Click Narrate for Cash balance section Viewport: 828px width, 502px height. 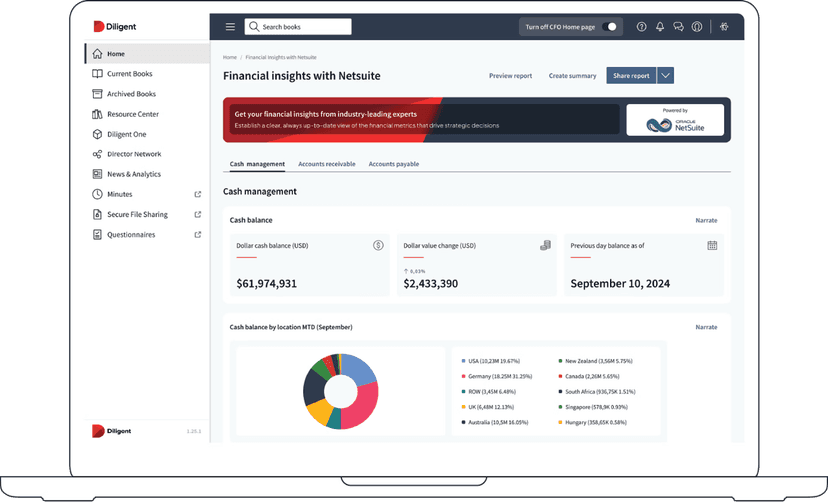707,221
